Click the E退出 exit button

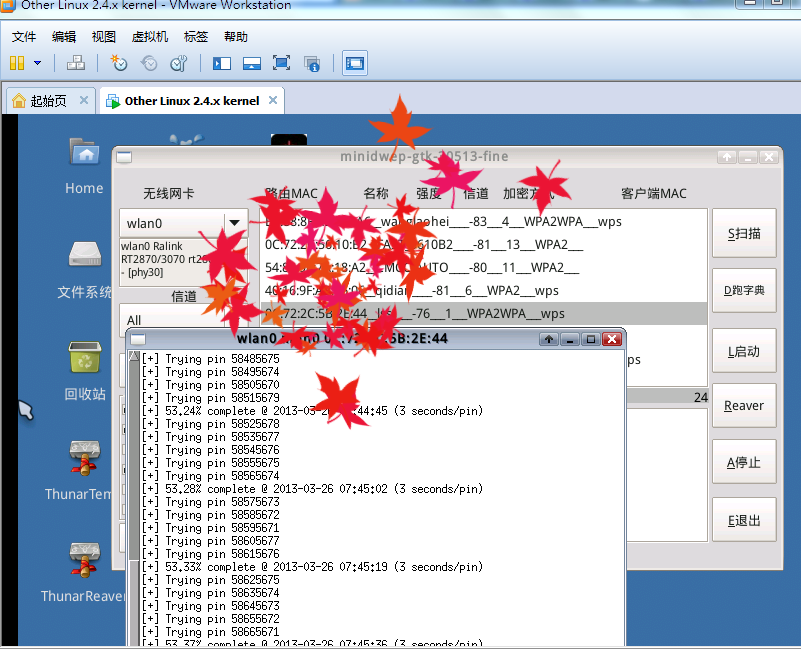click(744, 520)
